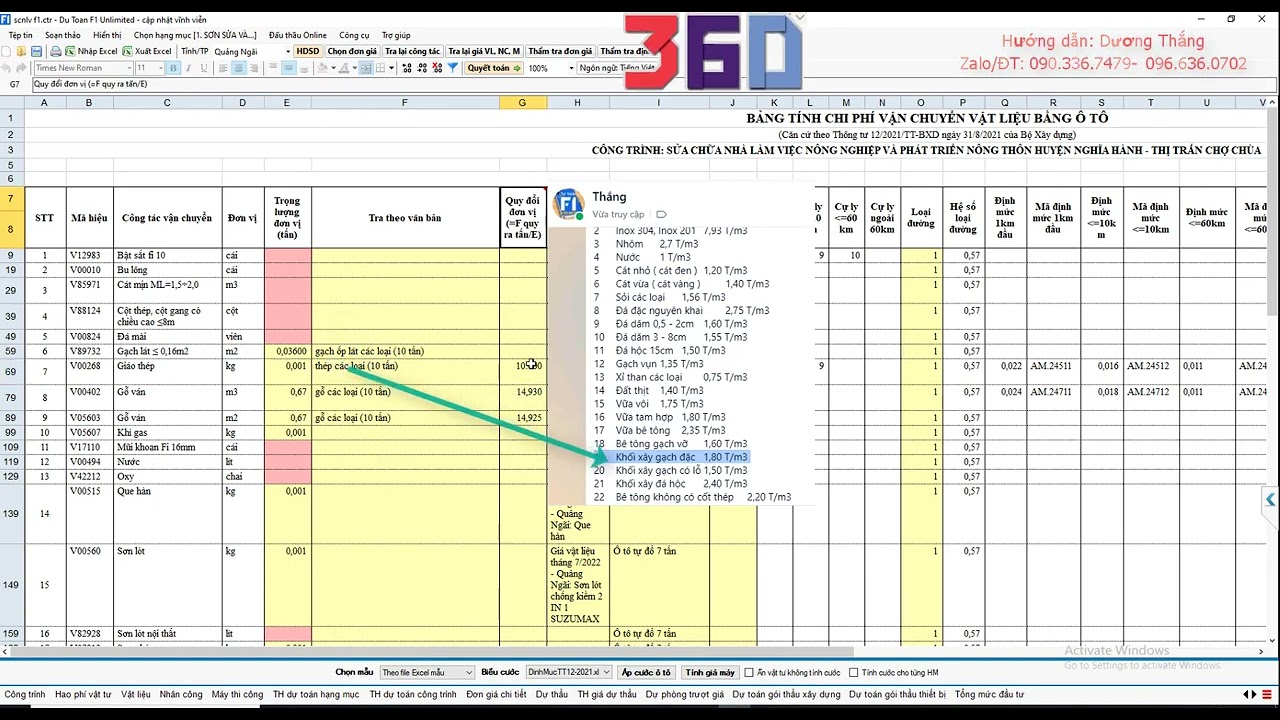Click the Open folder icon
Viewport: 1280px width, 720px height.
(x=21, y=51)
